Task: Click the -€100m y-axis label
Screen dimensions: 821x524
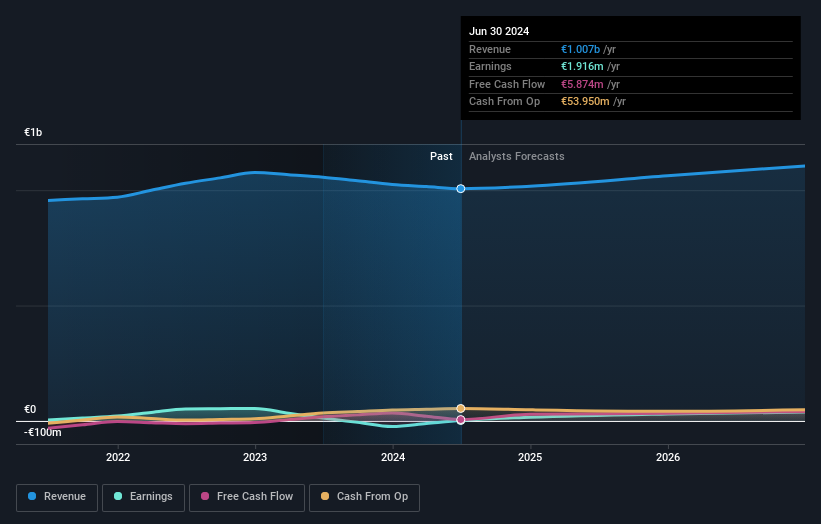Action: [42, 432]
